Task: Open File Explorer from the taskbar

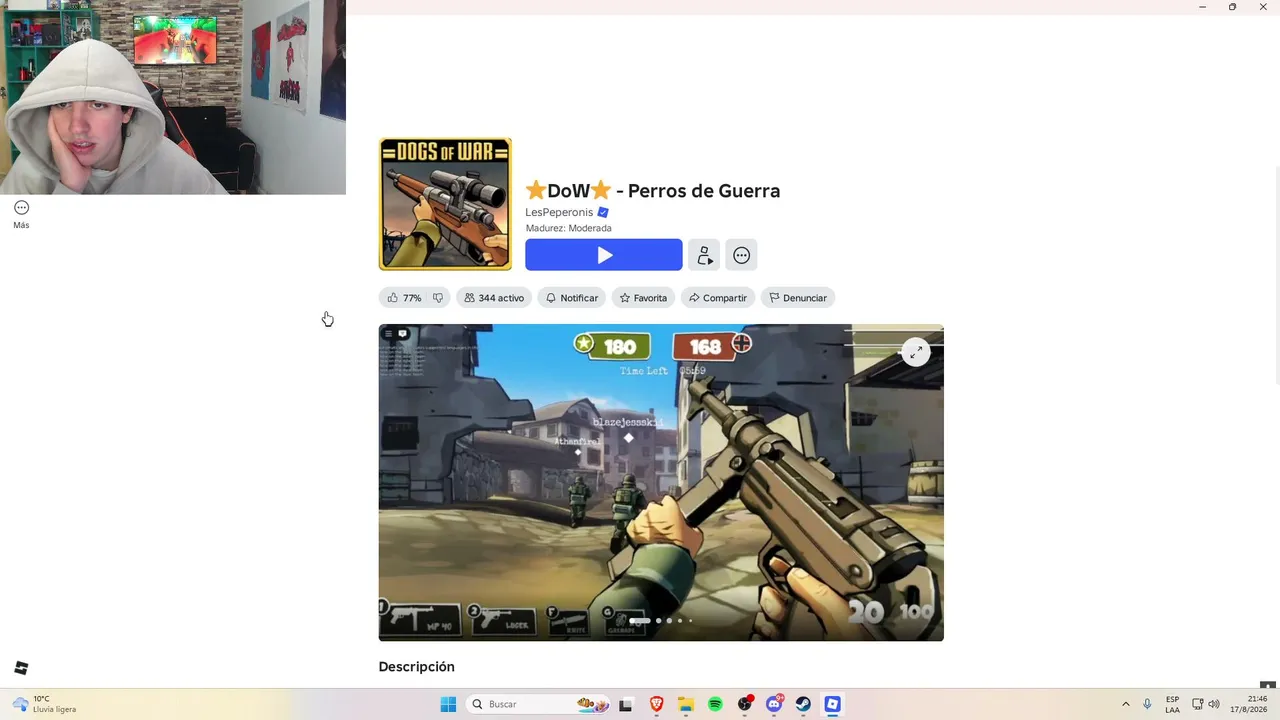Action: (686, 704)
